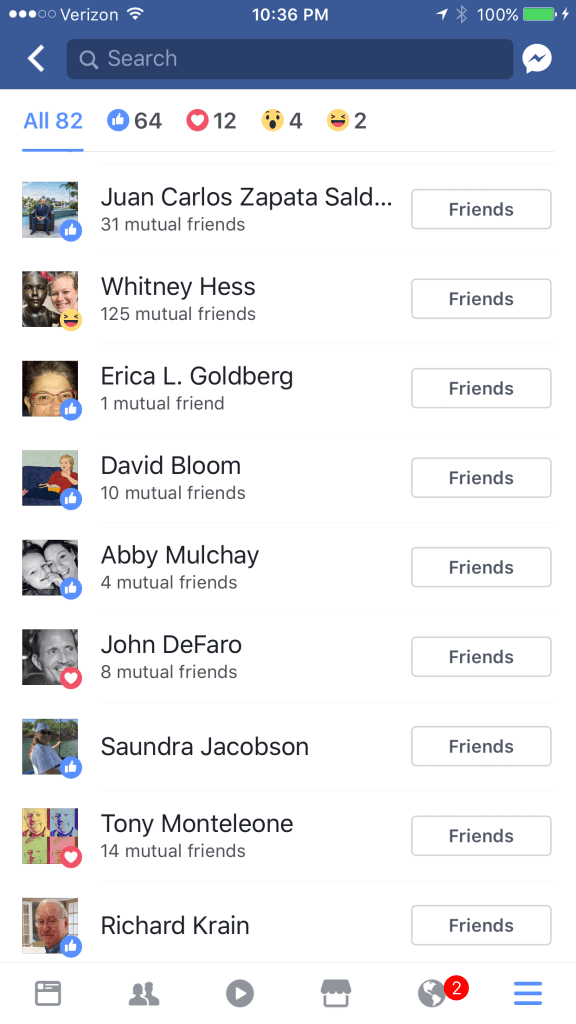Tap the Search field
The width and height of the screenshot is (576, 1024).
[290, 59]
